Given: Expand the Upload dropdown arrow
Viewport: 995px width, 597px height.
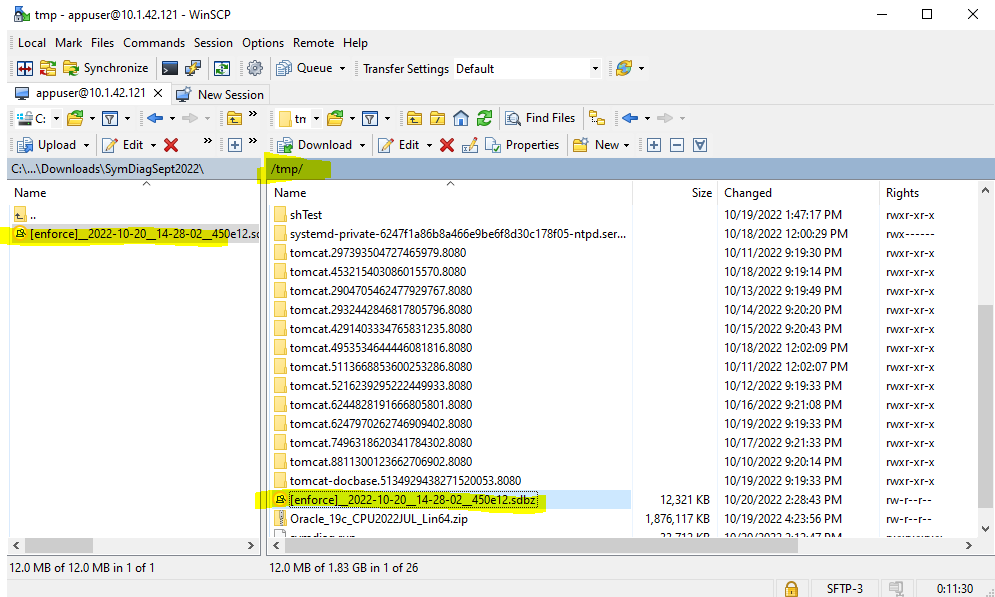Looking at the screenshot, I should tap(86, 145).
